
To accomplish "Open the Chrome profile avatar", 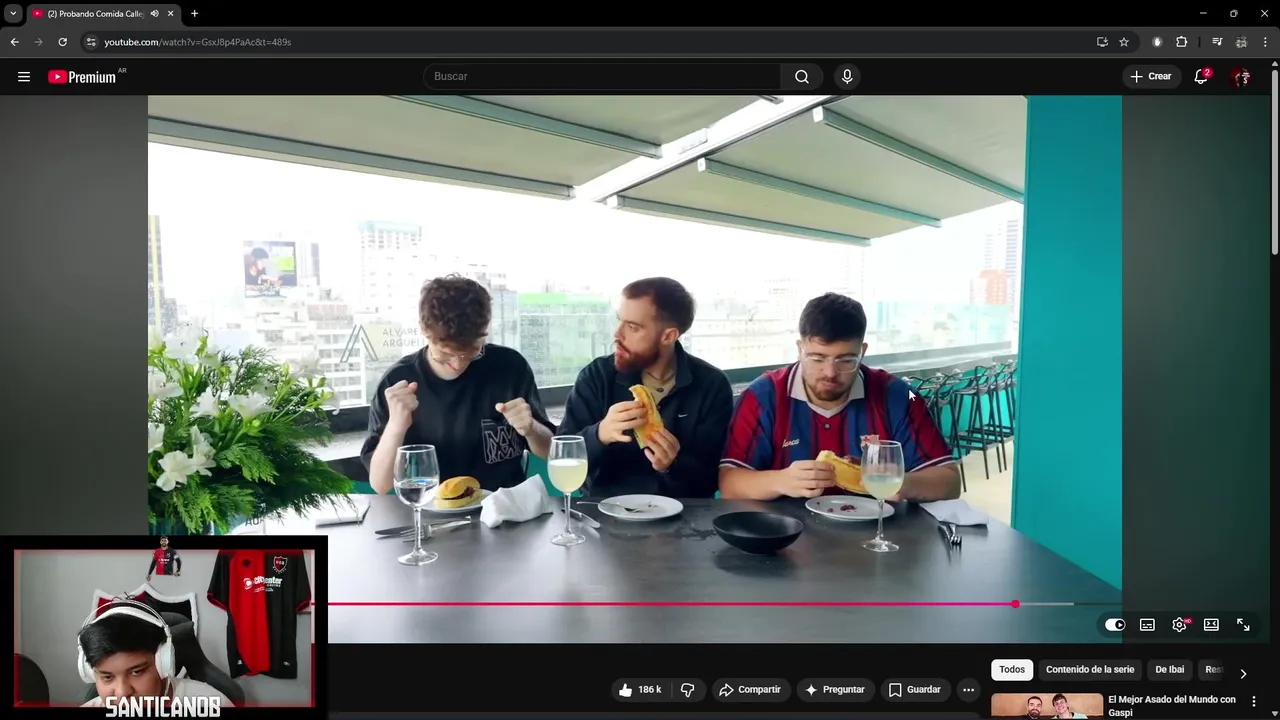I will tap(1241, 42).
